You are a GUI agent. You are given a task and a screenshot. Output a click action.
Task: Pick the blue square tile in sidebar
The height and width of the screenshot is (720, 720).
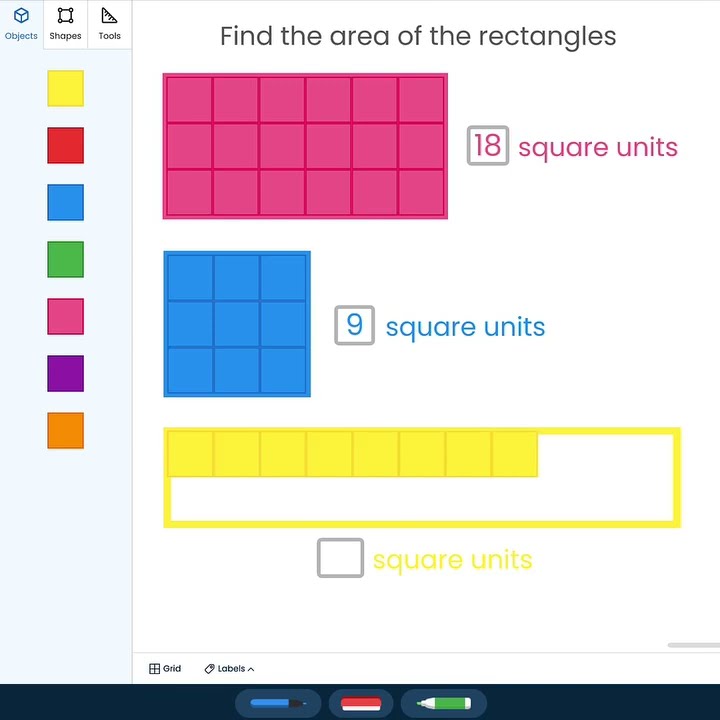click(x=66, y=202)
